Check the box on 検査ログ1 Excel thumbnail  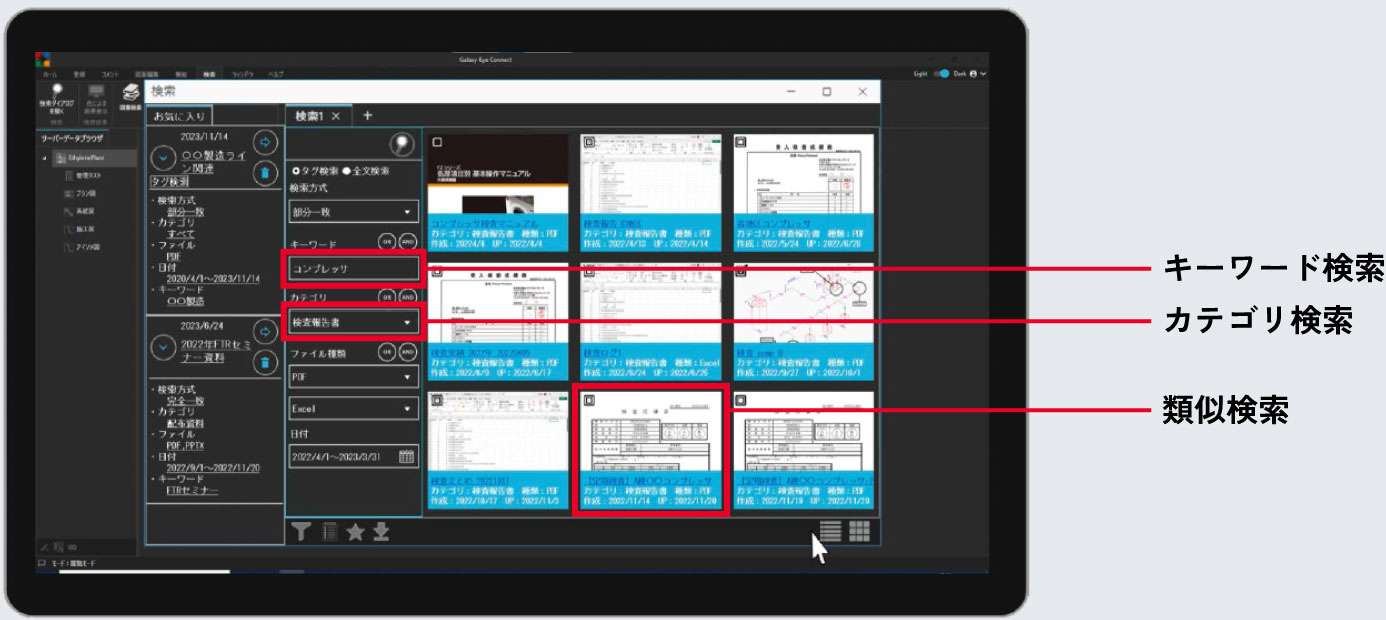(x=588, y=271)
